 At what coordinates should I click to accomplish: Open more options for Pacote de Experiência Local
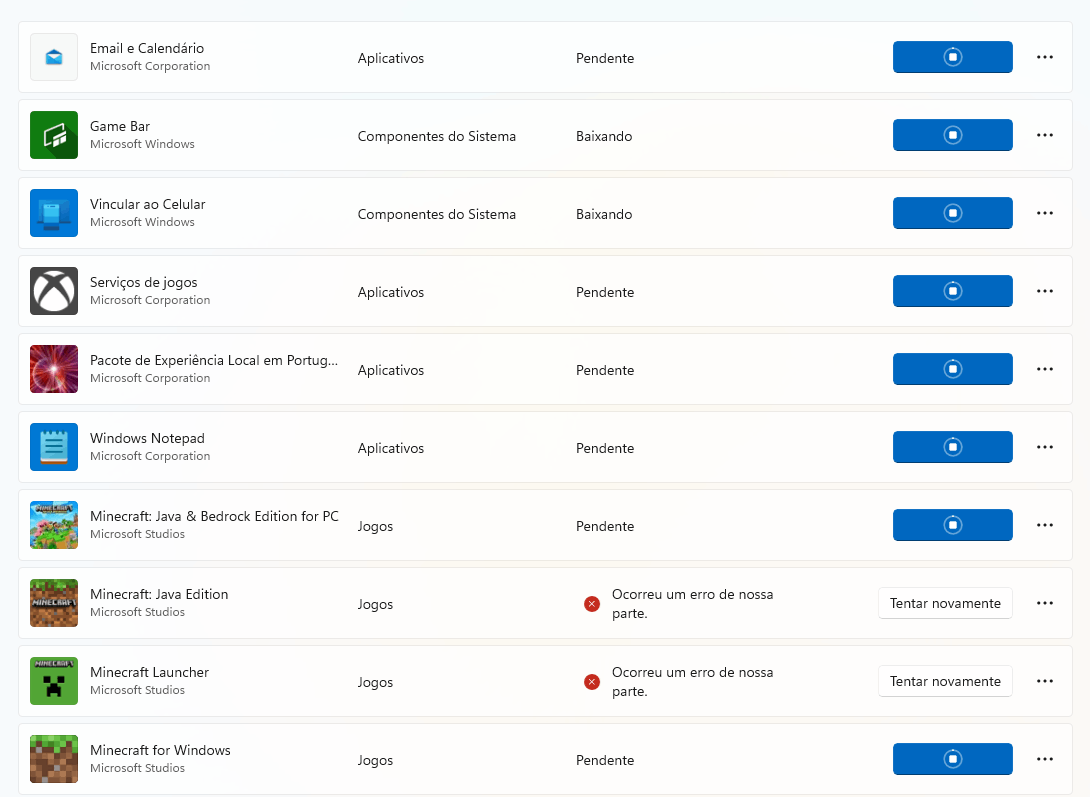(x=1045, y=369)
